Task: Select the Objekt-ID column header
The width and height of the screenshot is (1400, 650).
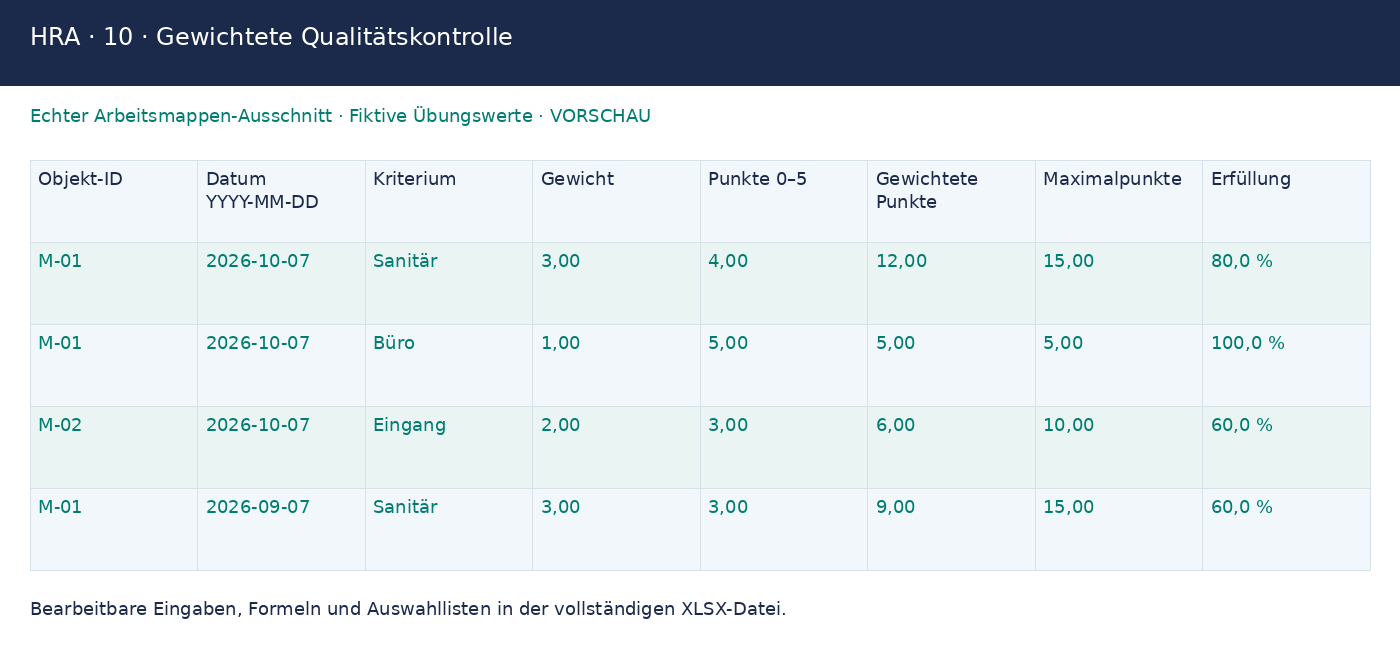Action: [114, 201]
